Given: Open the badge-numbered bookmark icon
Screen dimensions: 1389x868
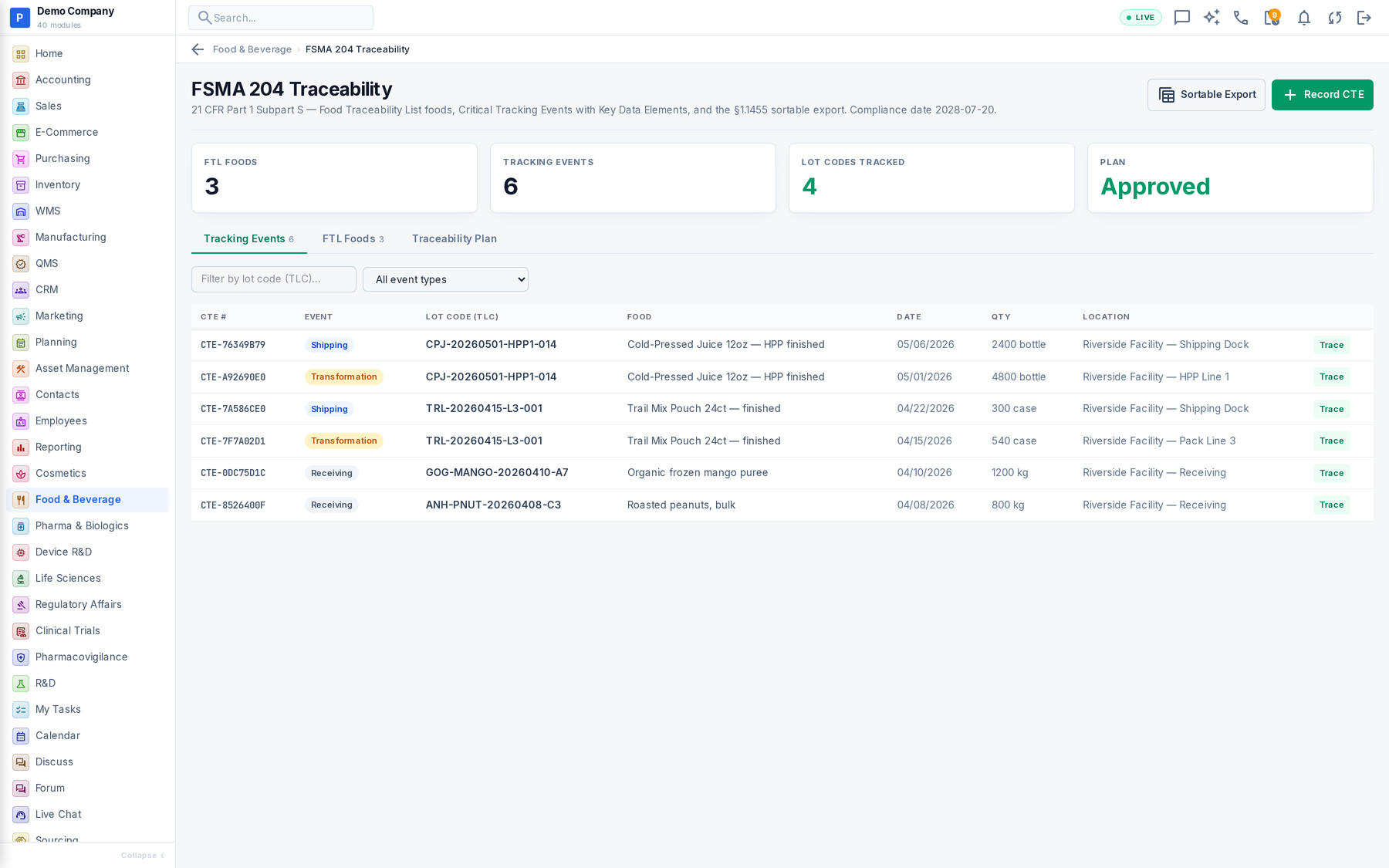Looking at the screenshot, I should pos(1272,18).
